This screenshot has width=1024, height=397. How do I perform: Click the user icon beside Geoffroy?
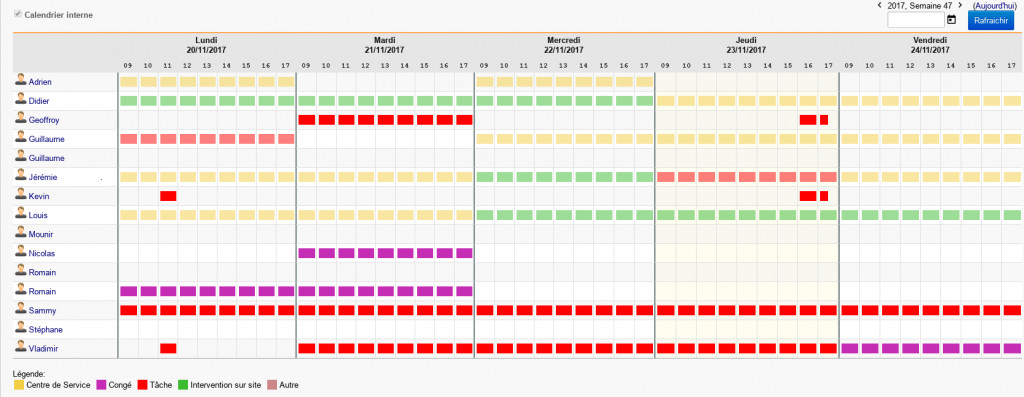(21, 119)
